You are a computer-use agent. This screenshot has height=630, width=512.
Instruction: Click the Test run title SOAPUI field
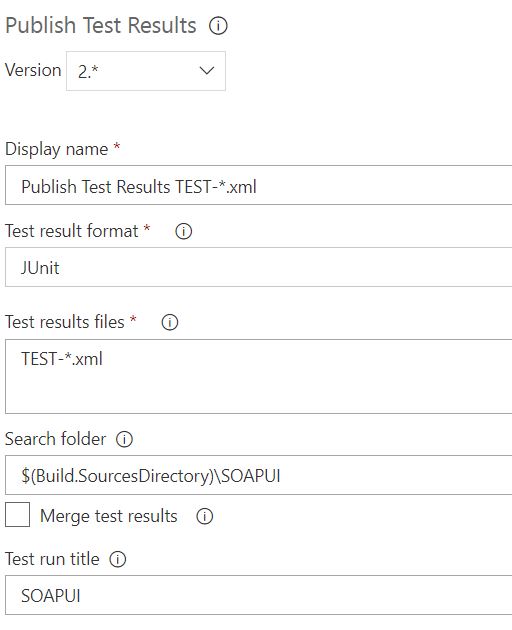(258, 595)
